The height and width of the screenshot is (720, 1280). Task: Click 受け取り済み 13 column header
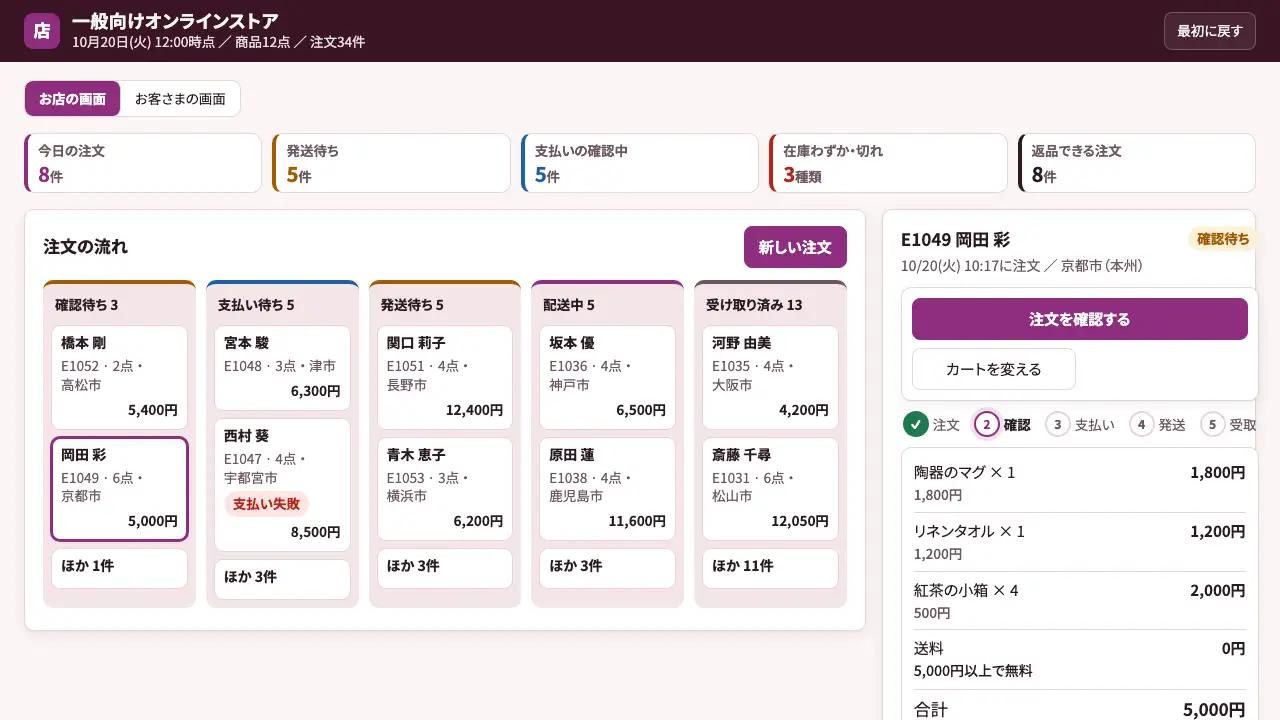click(754, 305)
